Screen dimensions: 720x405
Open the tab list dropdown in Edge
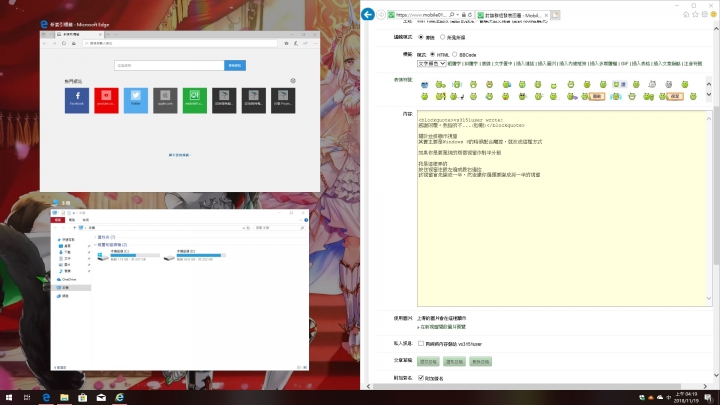tap(116, 34)
